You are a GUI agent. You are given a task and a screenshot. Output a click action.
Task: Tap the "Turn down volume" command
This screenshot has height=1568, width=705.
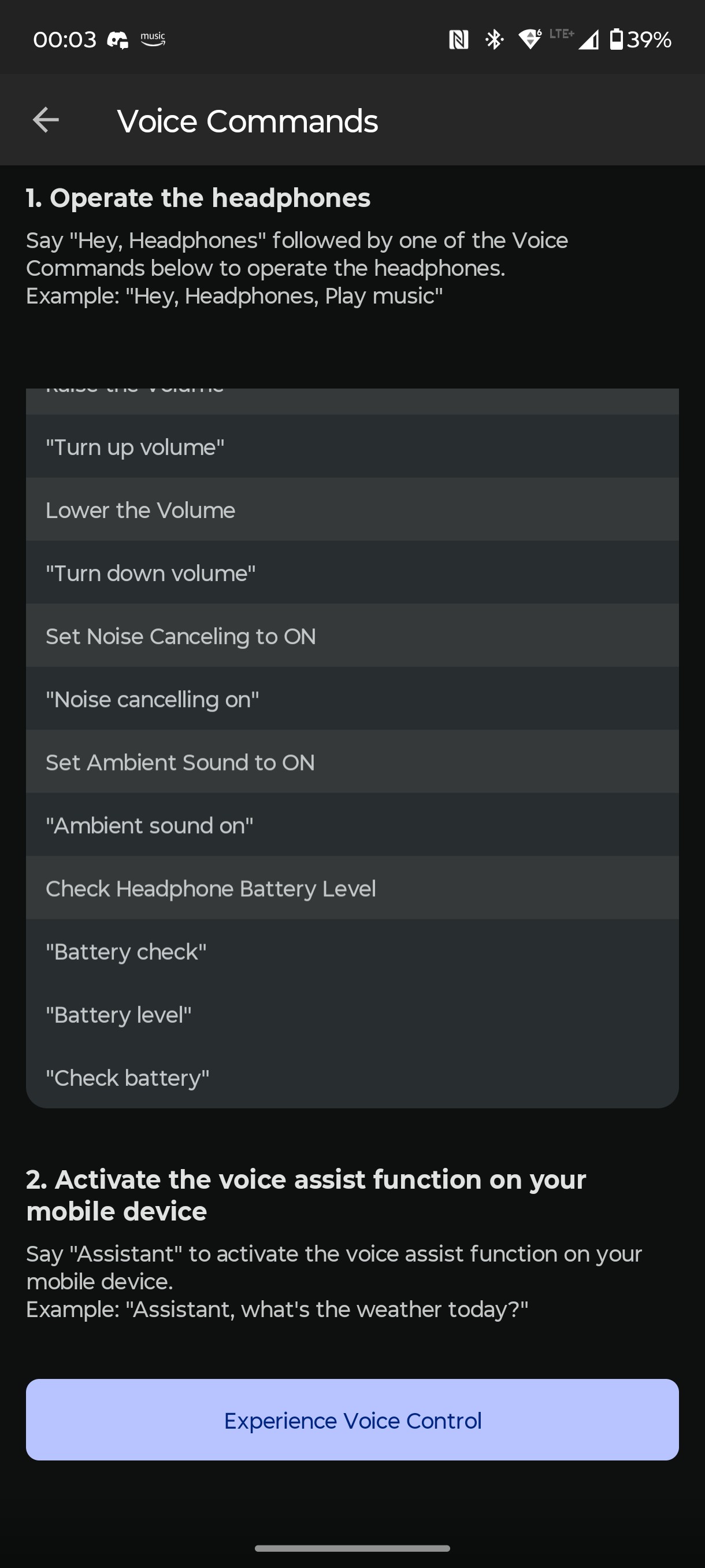click(x=352, y=573)
